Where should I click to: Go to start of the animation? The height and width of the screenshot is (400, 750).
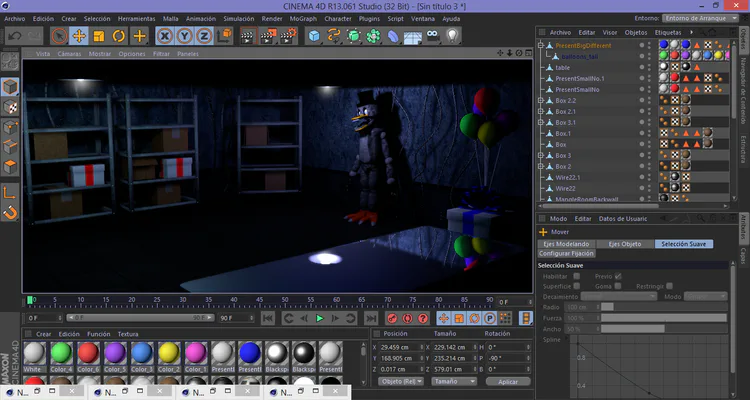tap(268, 318)
